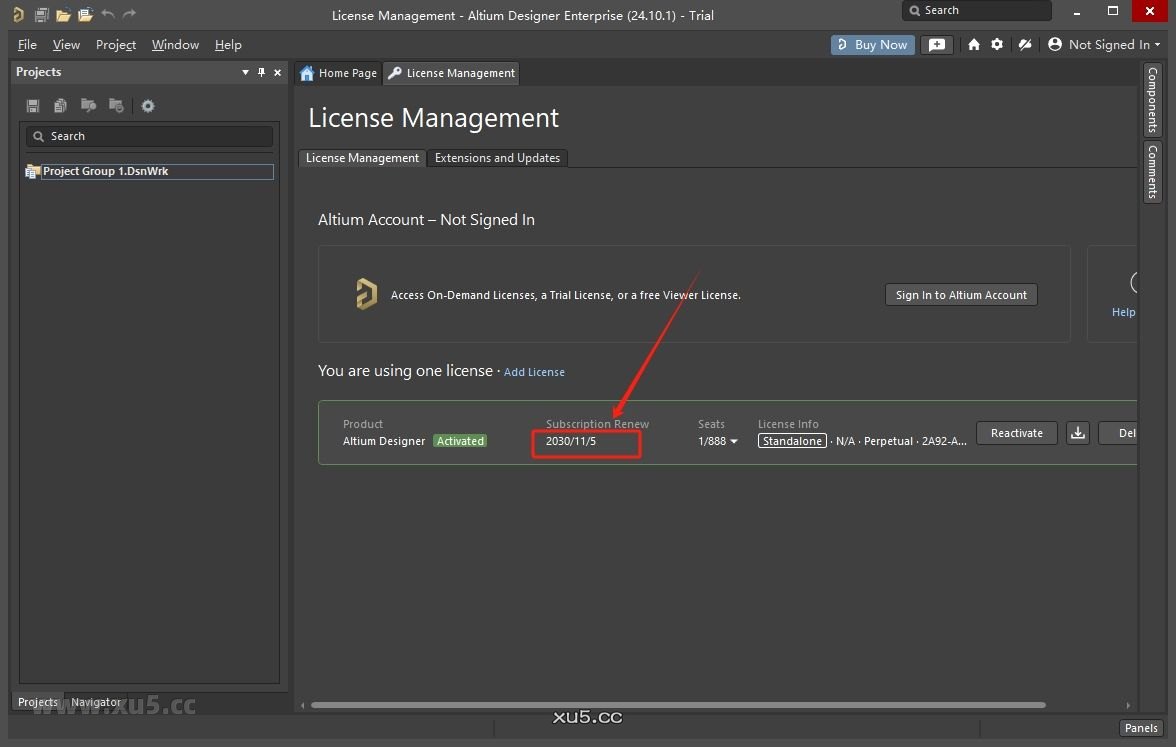The image size is (1176, 747).
Task: Click the crossed-out cloud connection status icon
Action: coord(1024,45)
